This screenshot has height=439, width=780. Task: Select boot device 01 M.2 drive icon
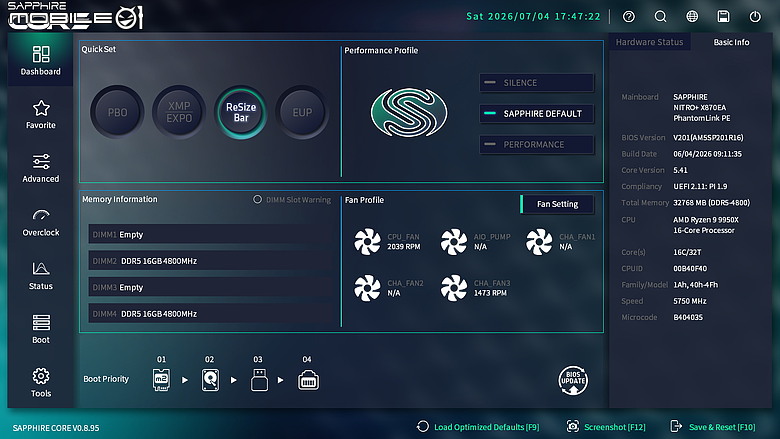pyautogui.click(x=161, y=380)
